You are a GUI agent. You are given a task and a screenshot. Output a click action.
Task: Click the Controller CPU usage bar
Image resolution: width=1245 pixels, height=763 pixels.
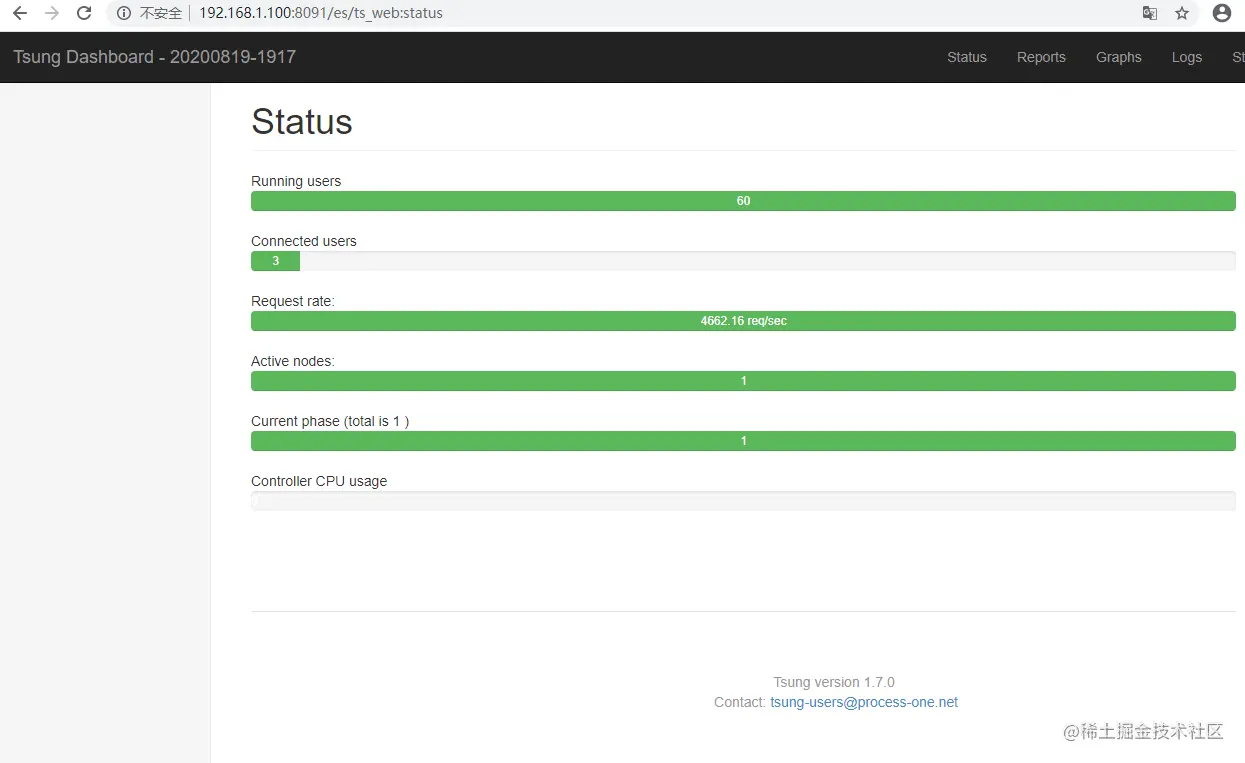743,501
